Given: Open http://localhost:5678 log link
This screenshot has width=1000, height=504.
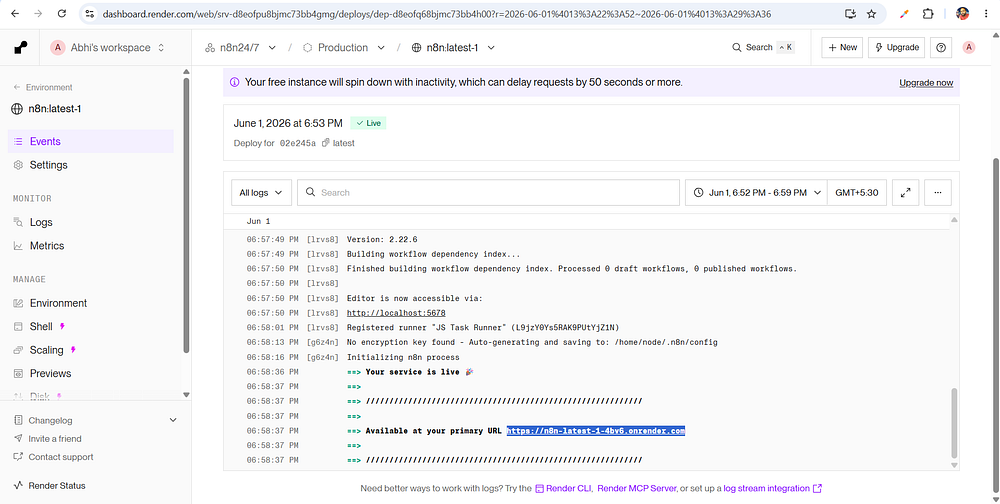Looking at the screenshot, I should point(396,313).
